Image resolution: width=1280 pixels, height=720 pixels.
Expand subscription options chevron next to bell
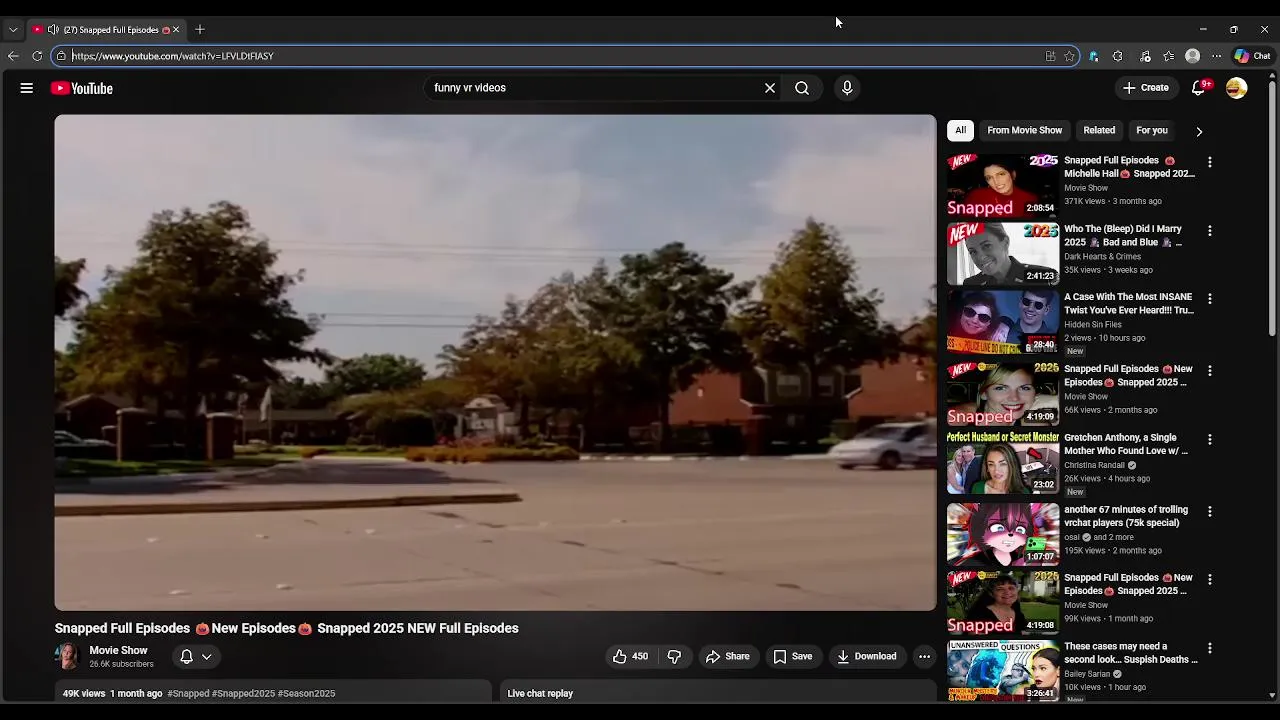[x=207, y=656]
